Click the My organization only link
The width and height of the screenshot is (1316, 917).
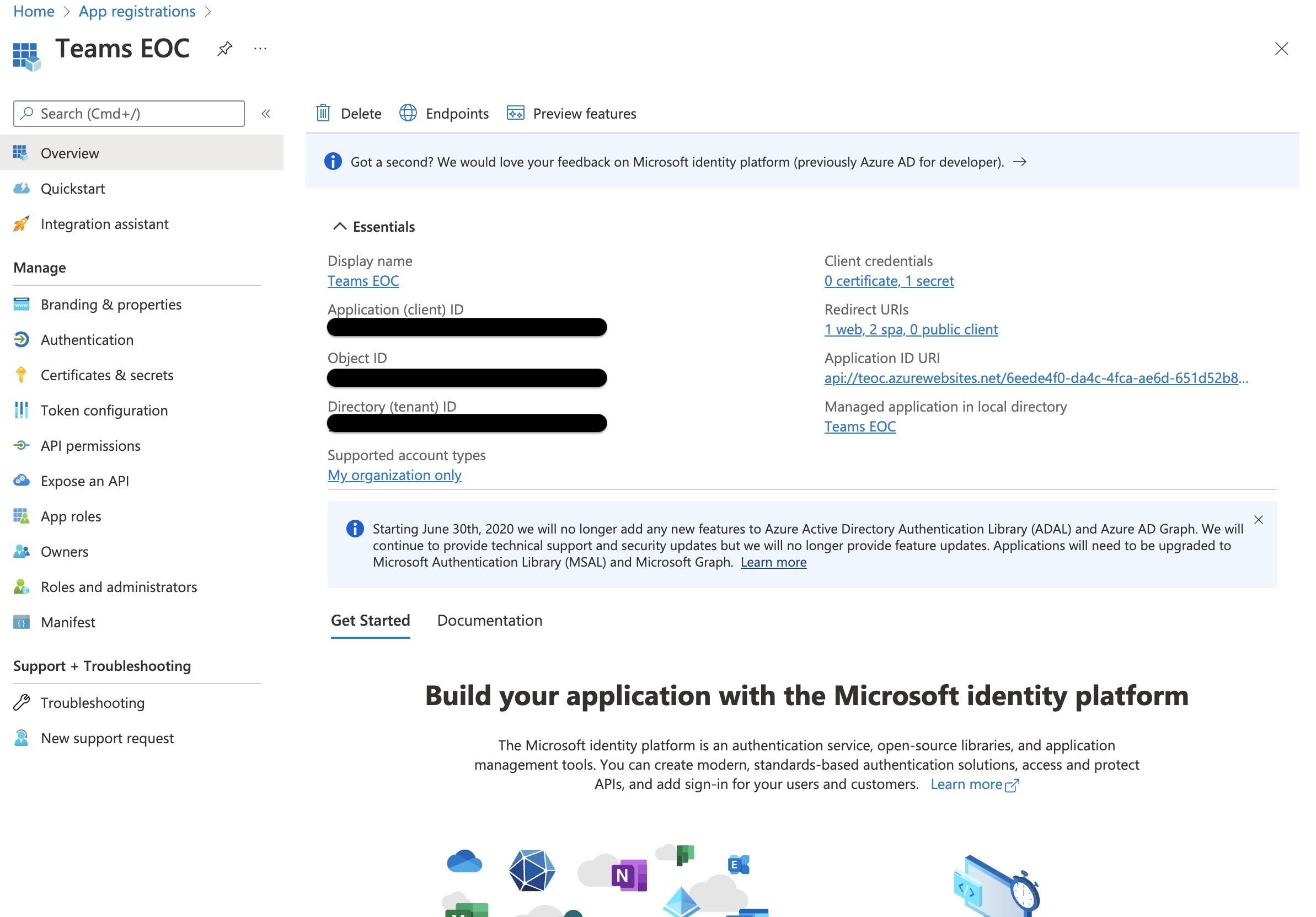click(394, 475)
